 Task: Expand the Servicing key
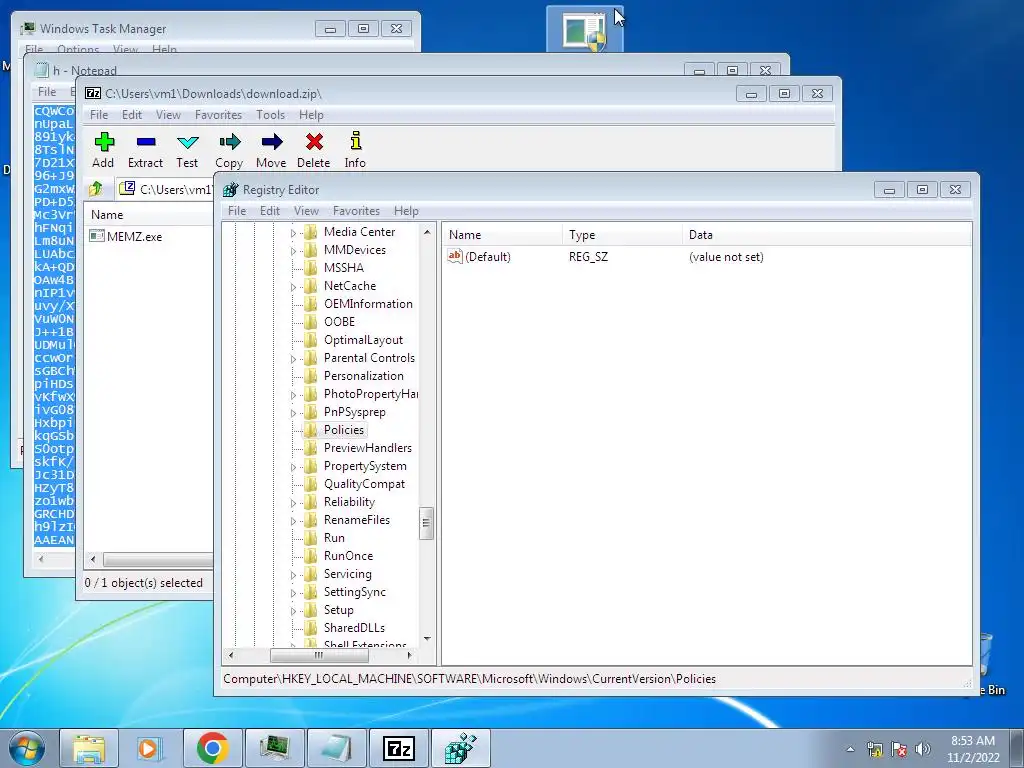click(x=293, y=575)
